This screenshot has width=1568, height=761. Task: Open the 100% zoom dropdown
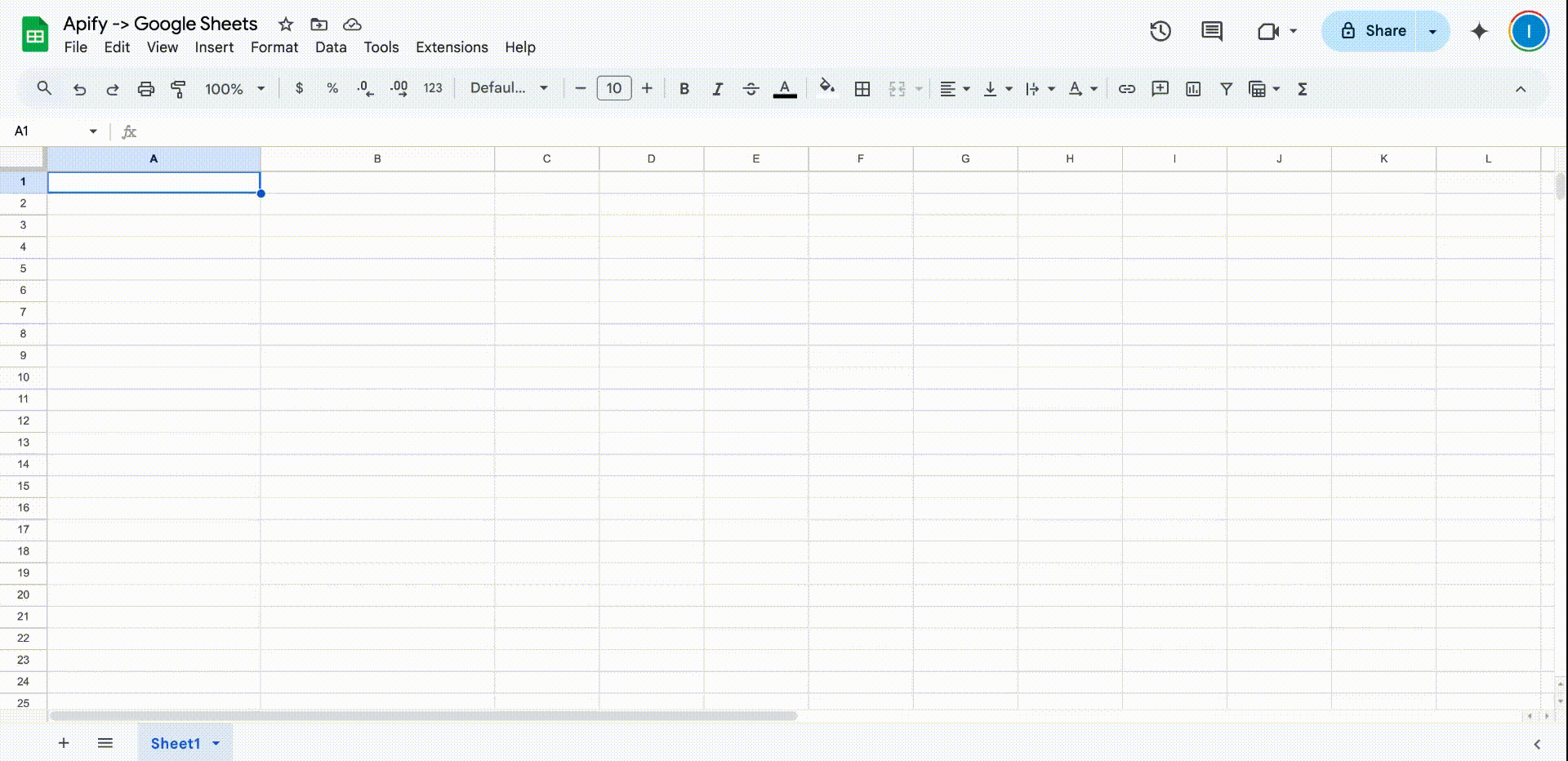click(x=235, y=89)
